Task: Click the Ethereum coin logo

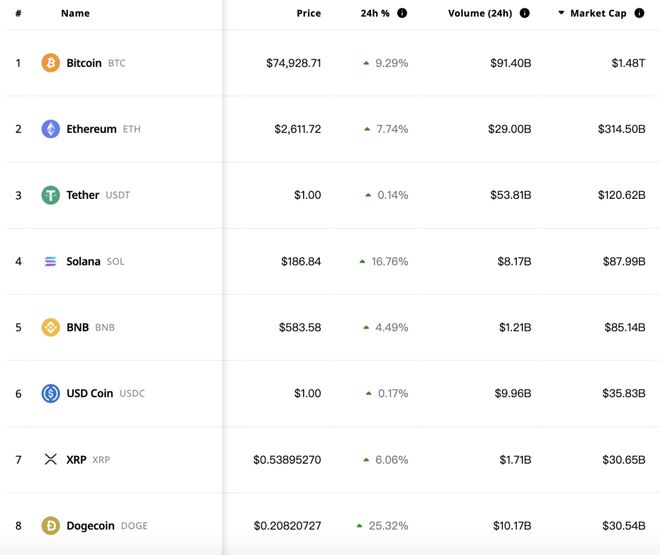Action: [51, 129]
